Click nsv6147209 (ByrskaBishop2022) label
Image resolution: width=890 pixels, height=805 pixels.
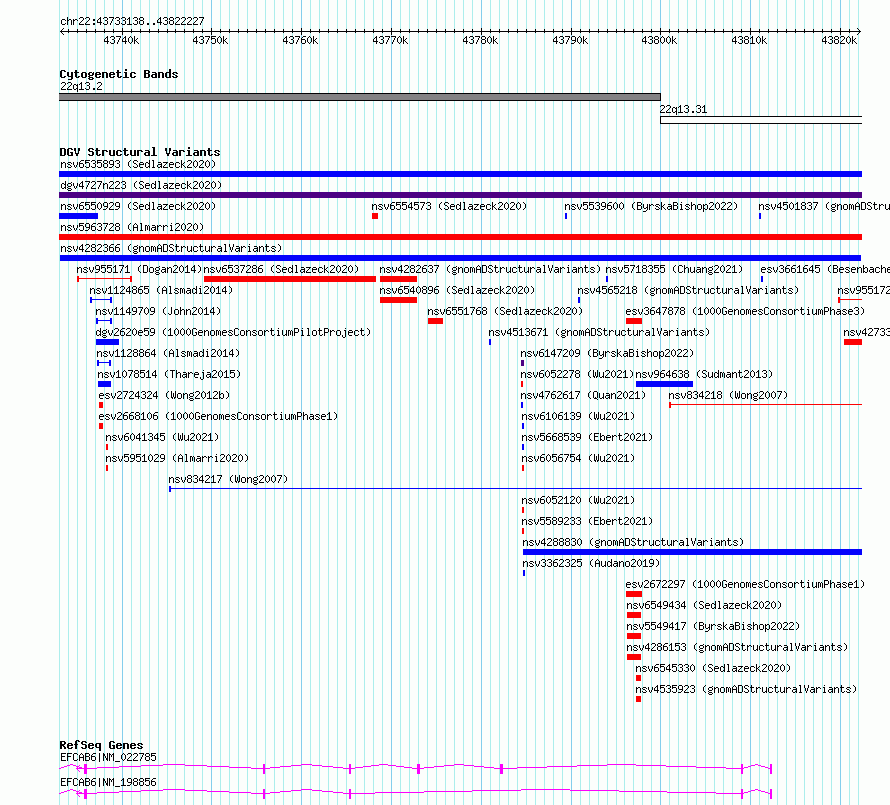point(607,354)
